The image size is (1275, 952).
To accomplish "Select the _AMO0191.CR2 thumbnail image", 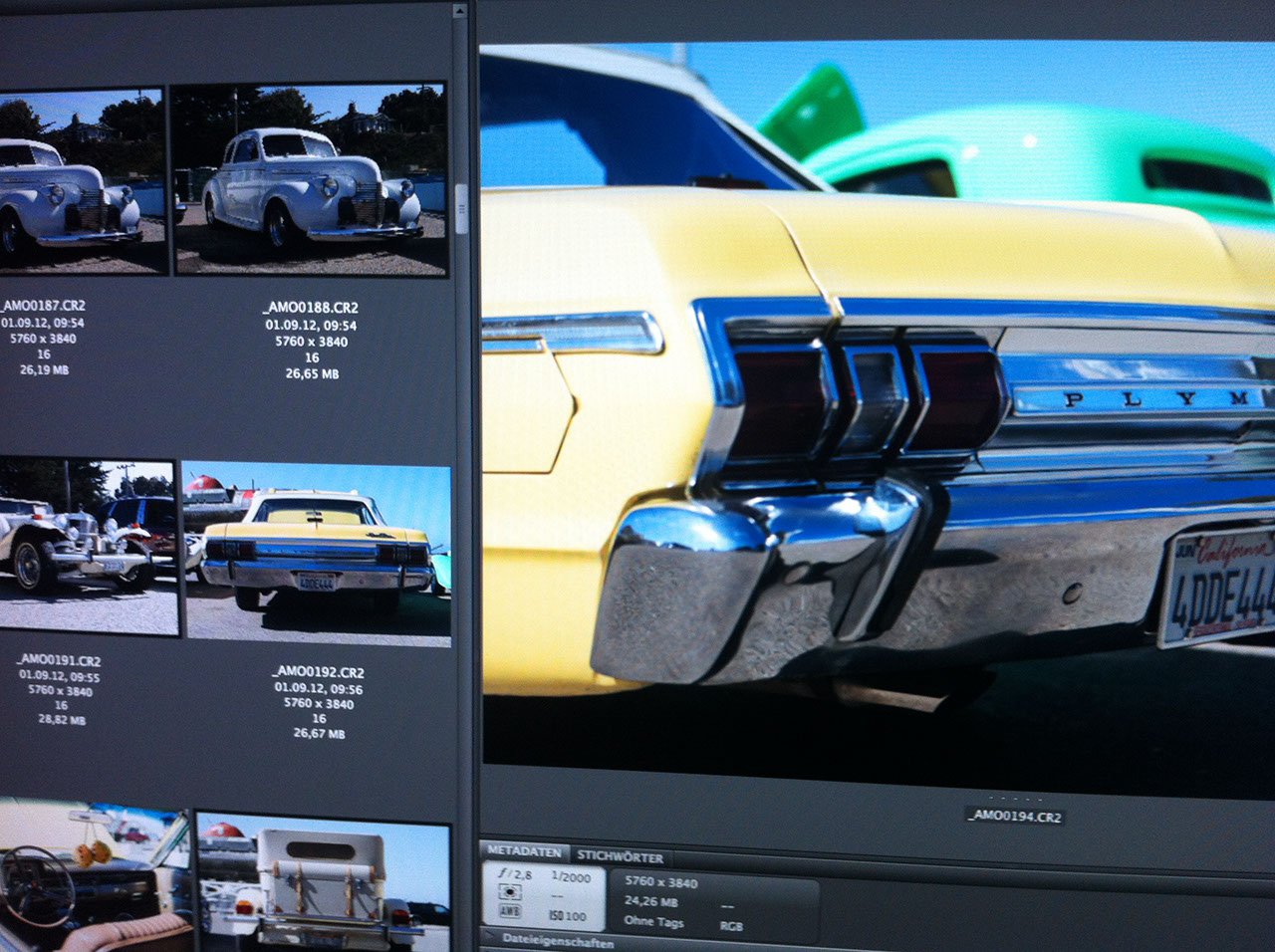I will [x=89, y=547].
